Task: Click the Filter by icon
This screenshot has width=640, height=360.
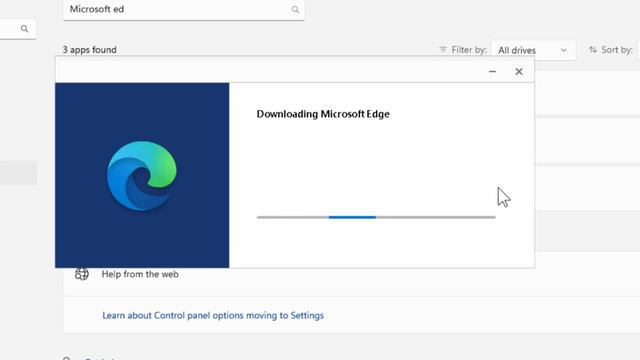Action: [443, 49]
